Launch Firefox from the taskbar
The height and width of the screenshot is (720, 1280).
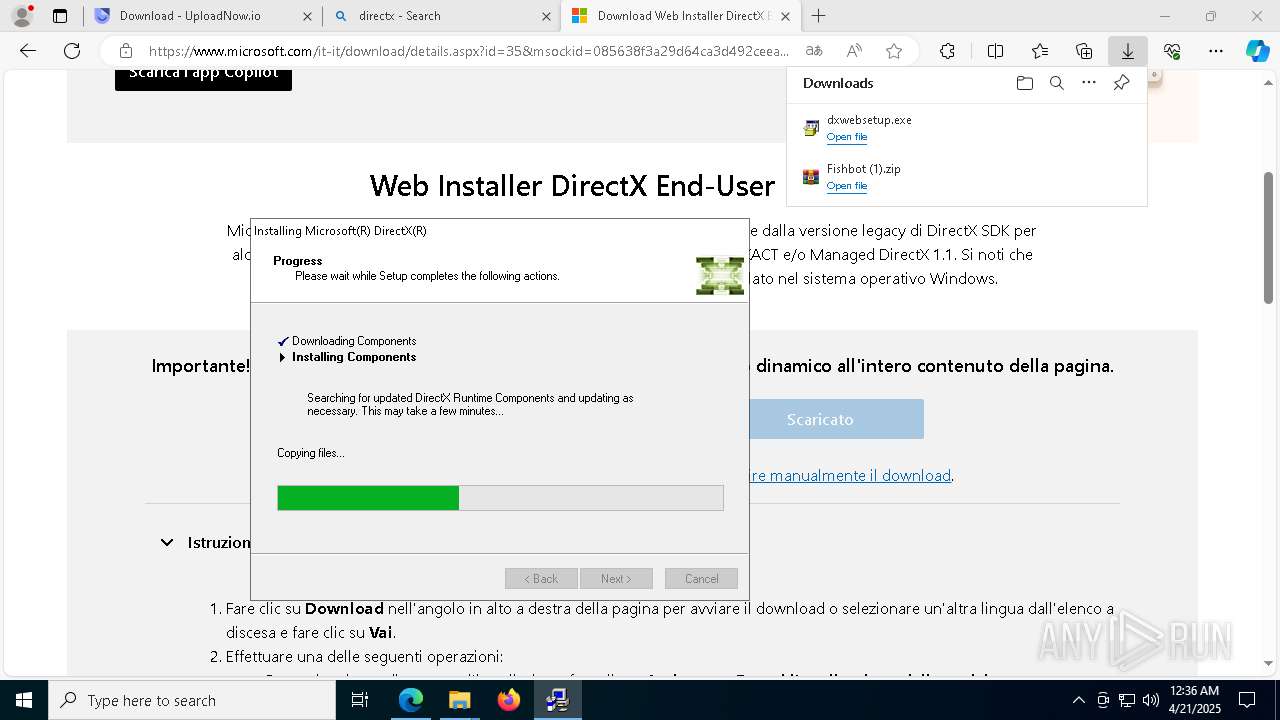508,700
